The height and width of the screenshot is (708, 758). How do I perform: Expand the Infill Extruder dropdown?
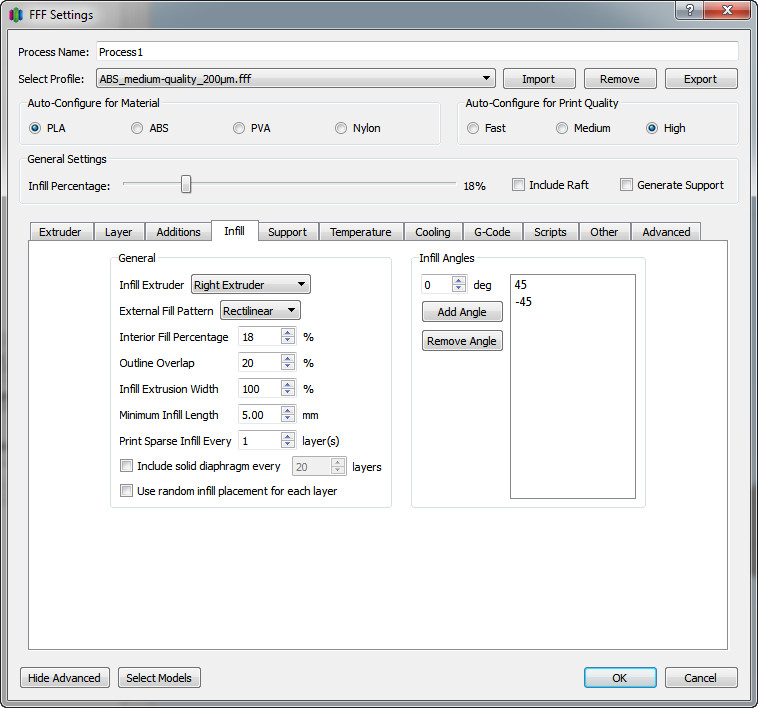point(251,285)
